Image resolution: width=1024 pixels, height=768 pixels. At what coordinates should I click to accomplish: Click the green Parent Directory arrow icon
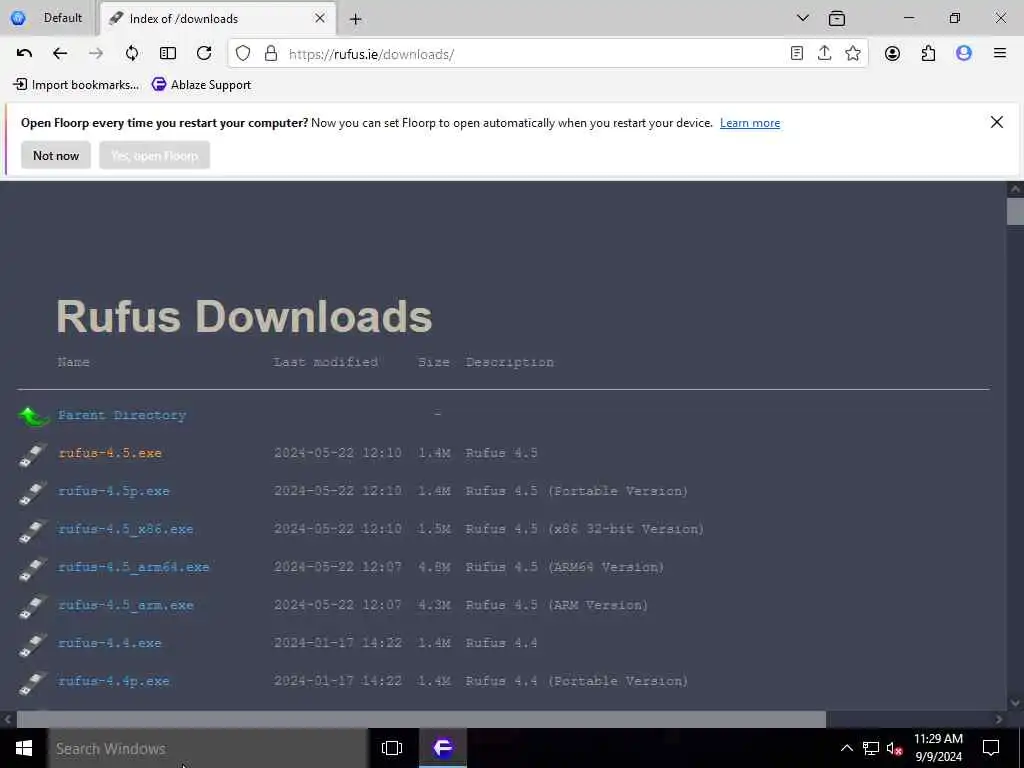click(33, 415)
